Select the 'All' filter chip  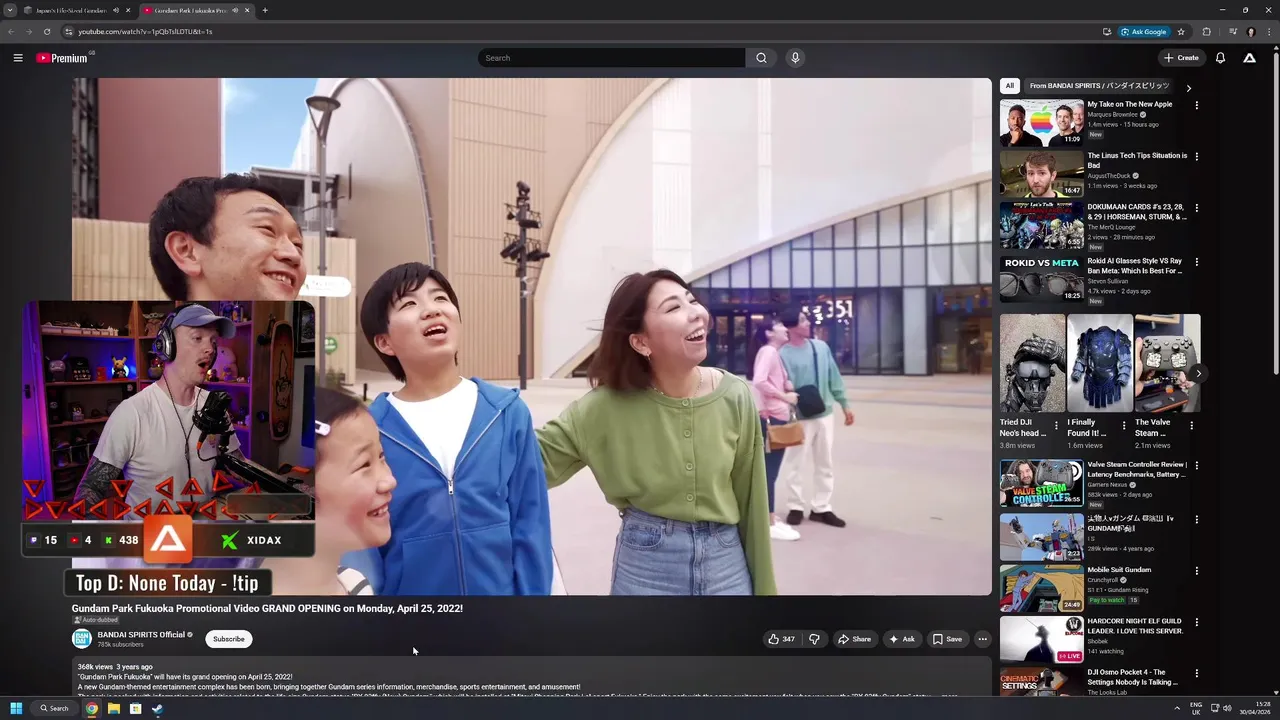tap(1010, 86)
